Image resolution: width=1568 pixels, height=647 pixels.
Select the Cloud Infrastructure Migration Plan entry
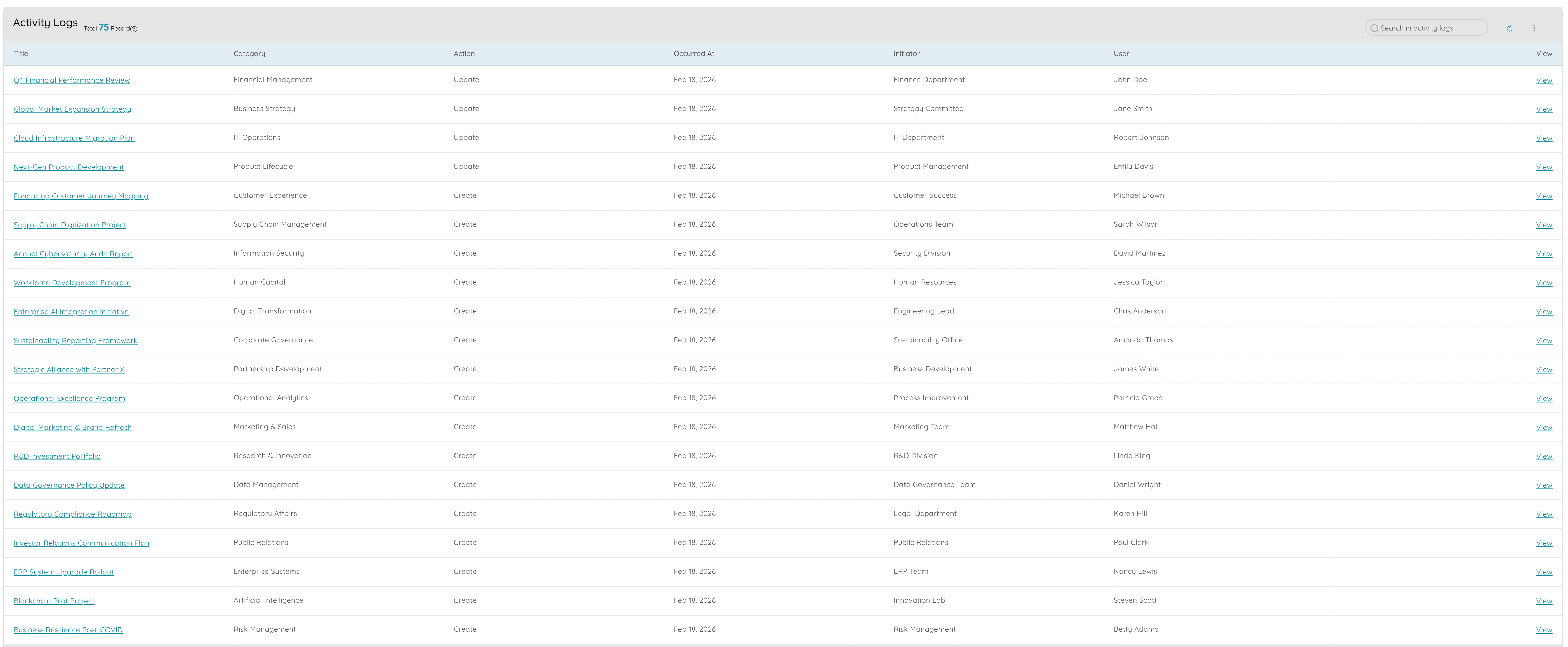tap(74, 138)
